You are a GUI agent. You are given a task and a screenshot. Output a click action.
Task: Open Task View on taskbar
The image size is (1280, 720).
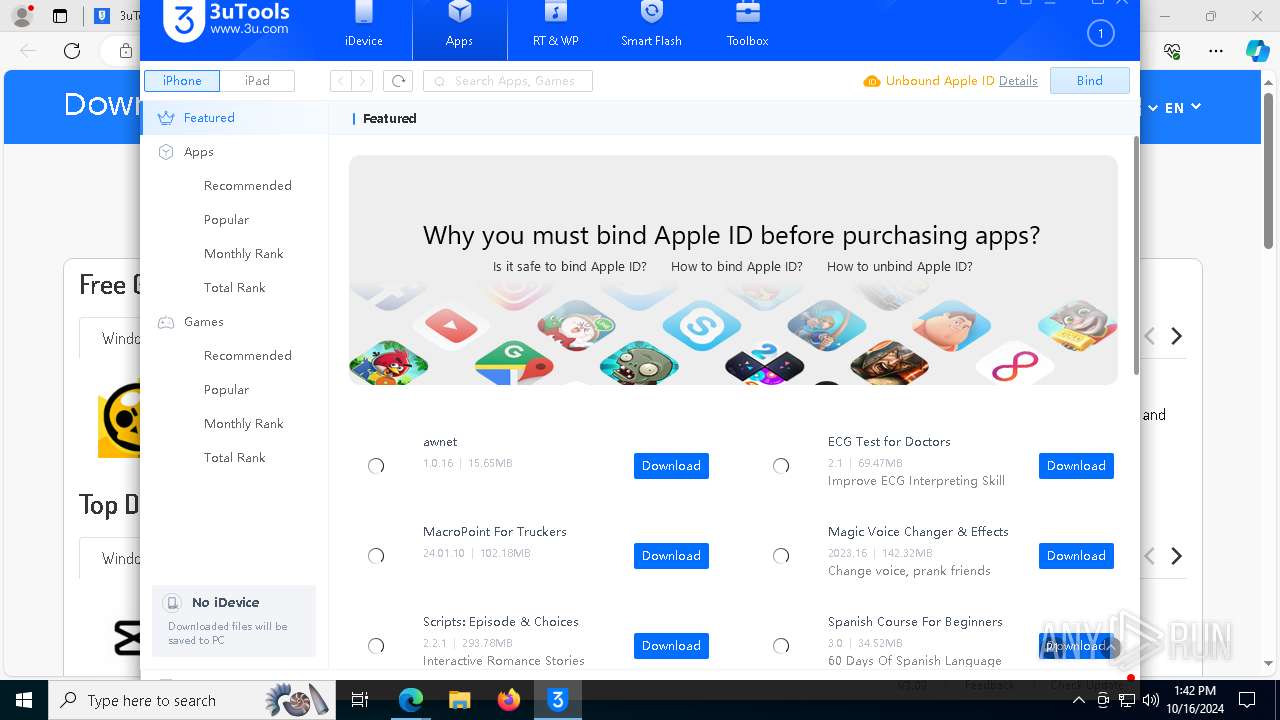(361, 700)
